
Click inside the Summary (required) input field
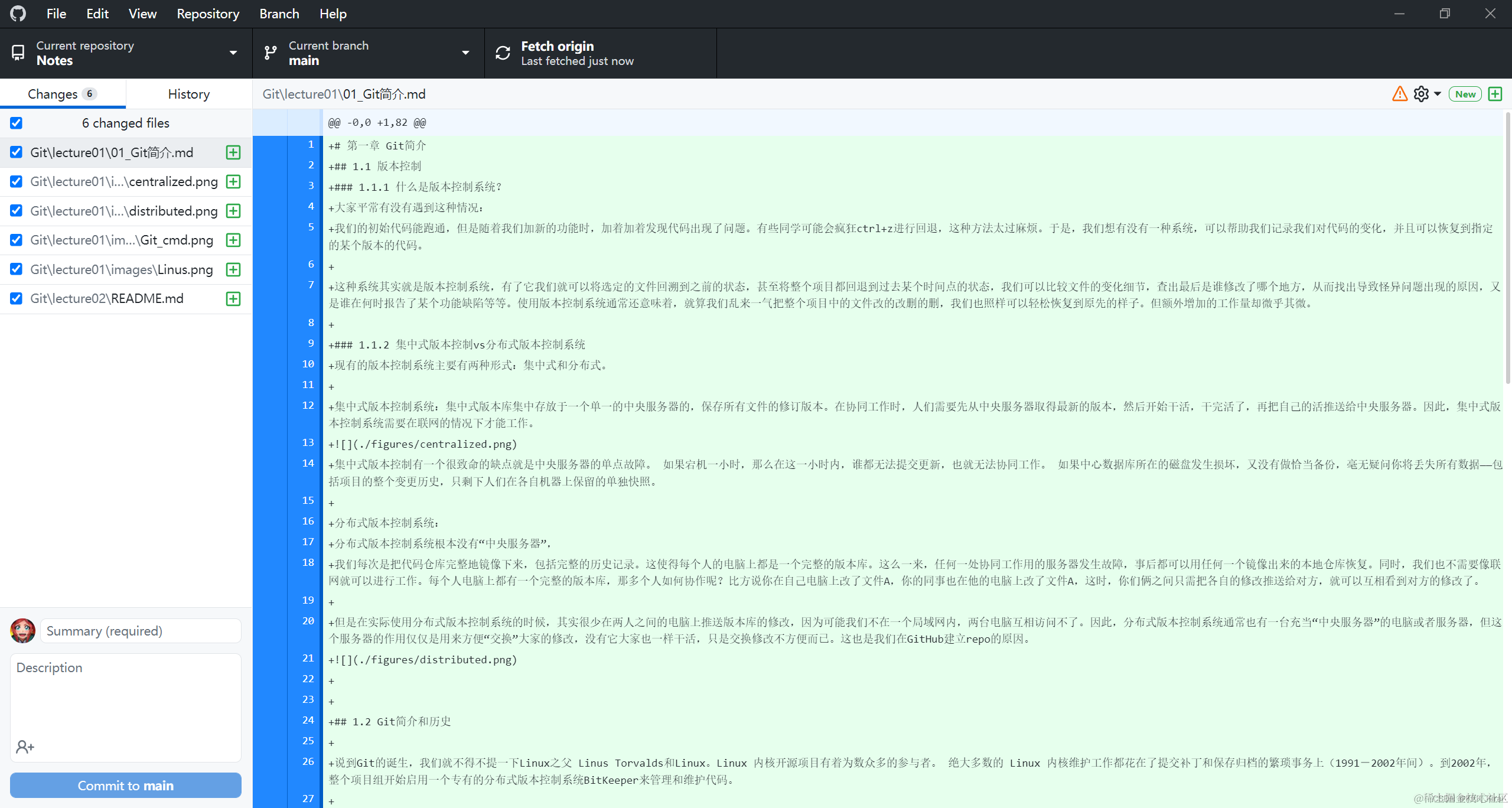[140, 630]
